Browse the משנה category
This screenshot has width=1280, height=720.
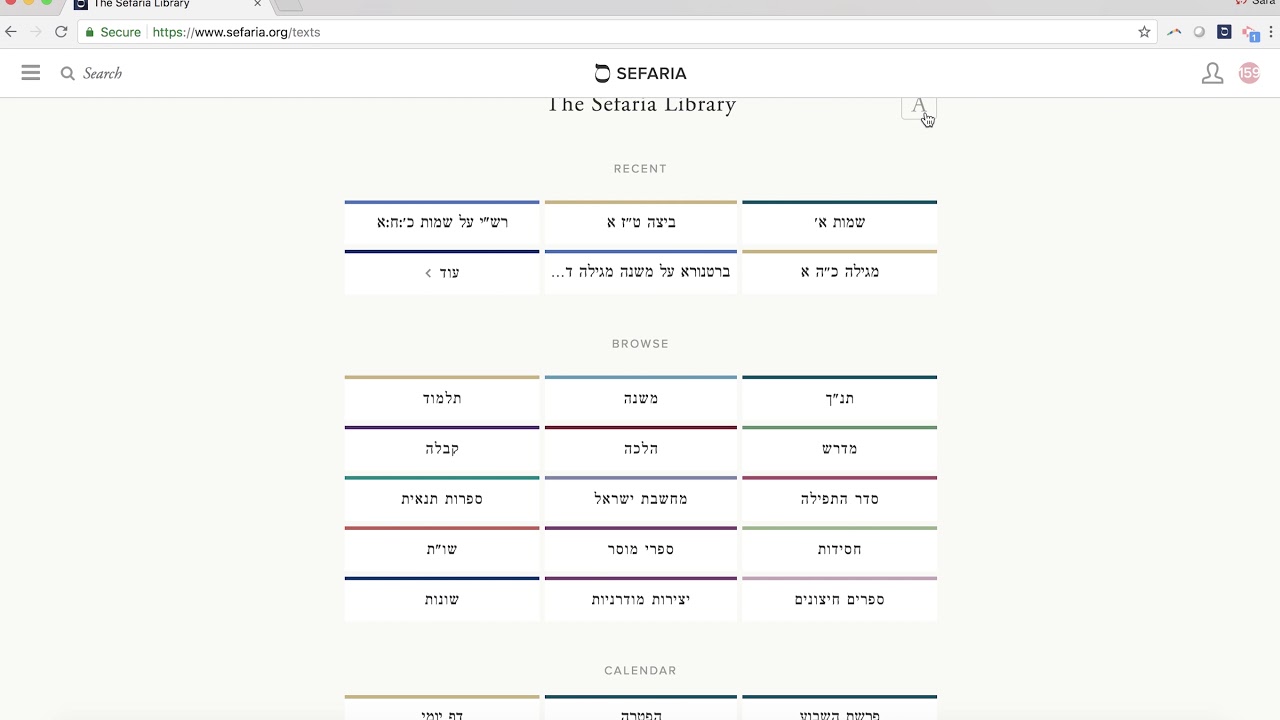click(641, 398)
